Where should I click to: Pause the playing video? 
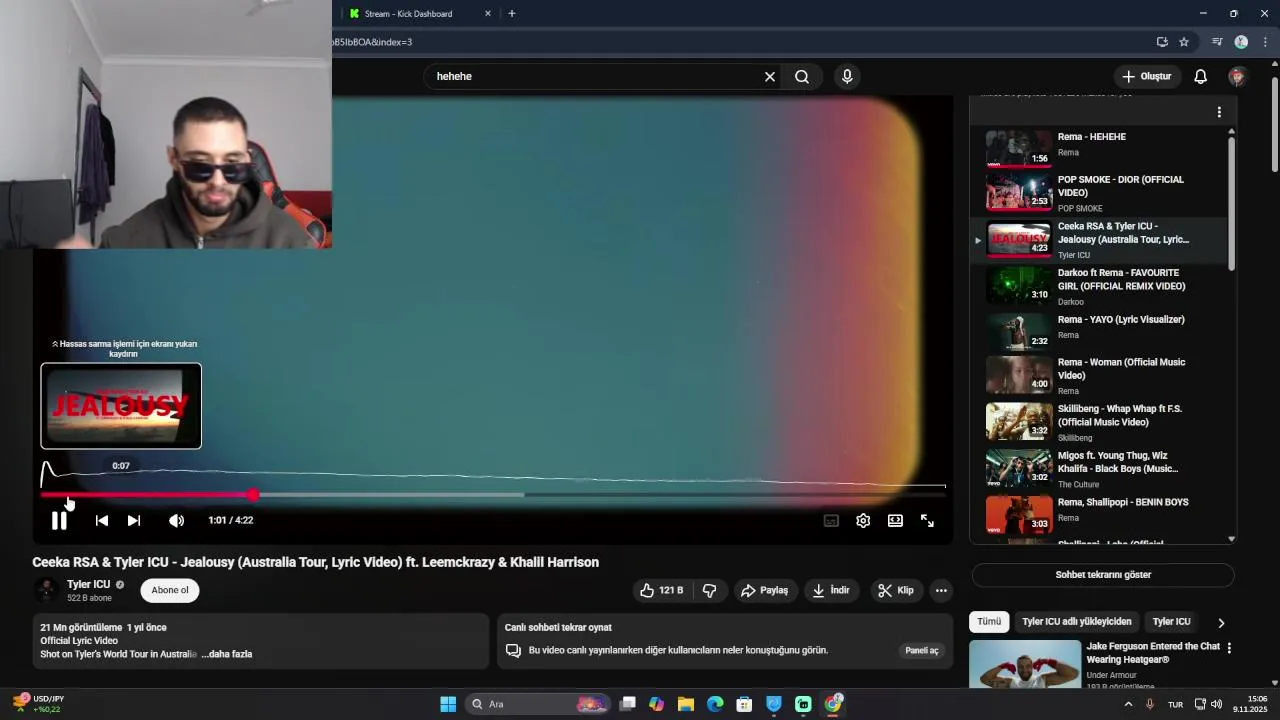pos(59,520)
